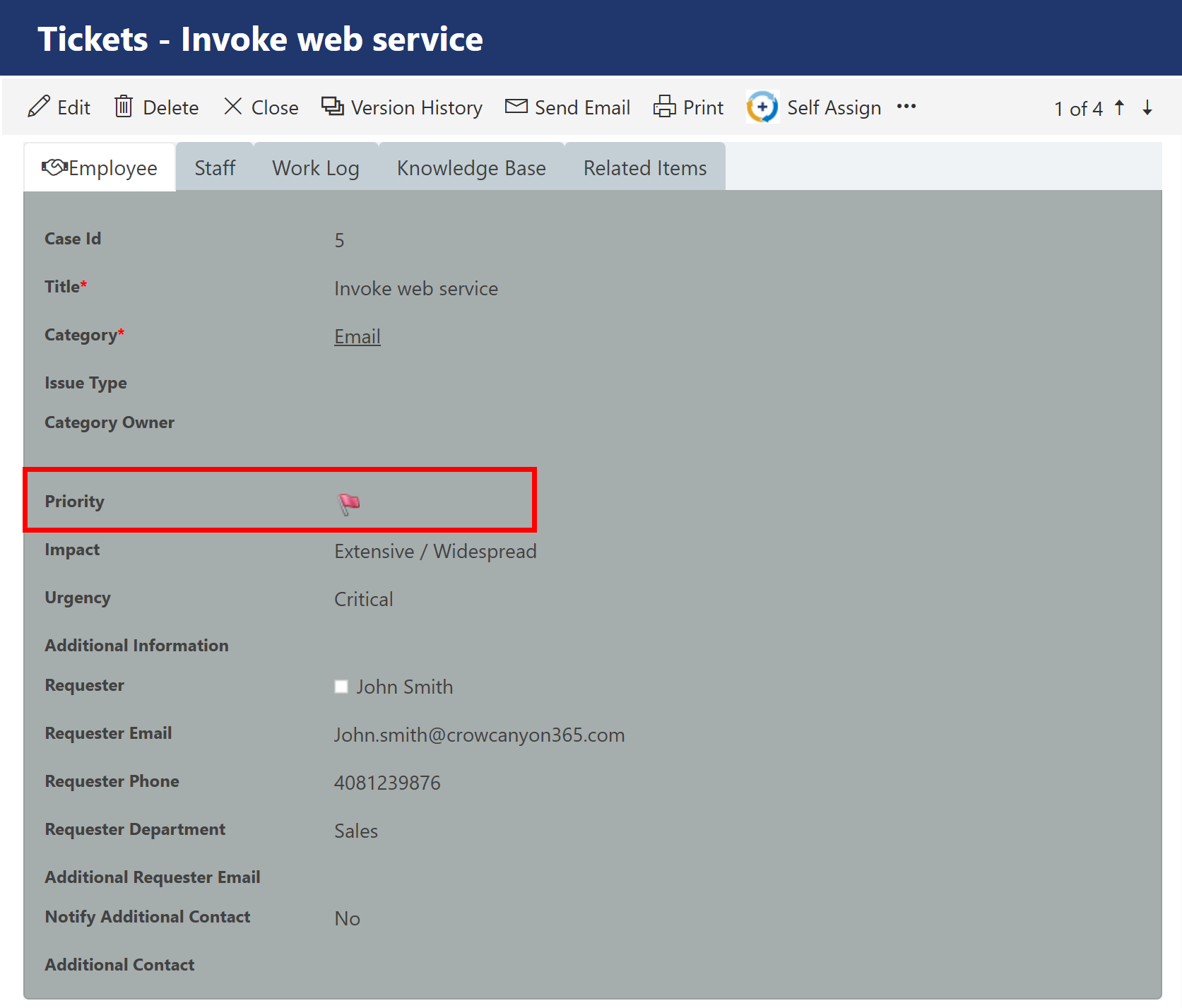
Task: Open the Work Log tab
Action: [316, 168]
